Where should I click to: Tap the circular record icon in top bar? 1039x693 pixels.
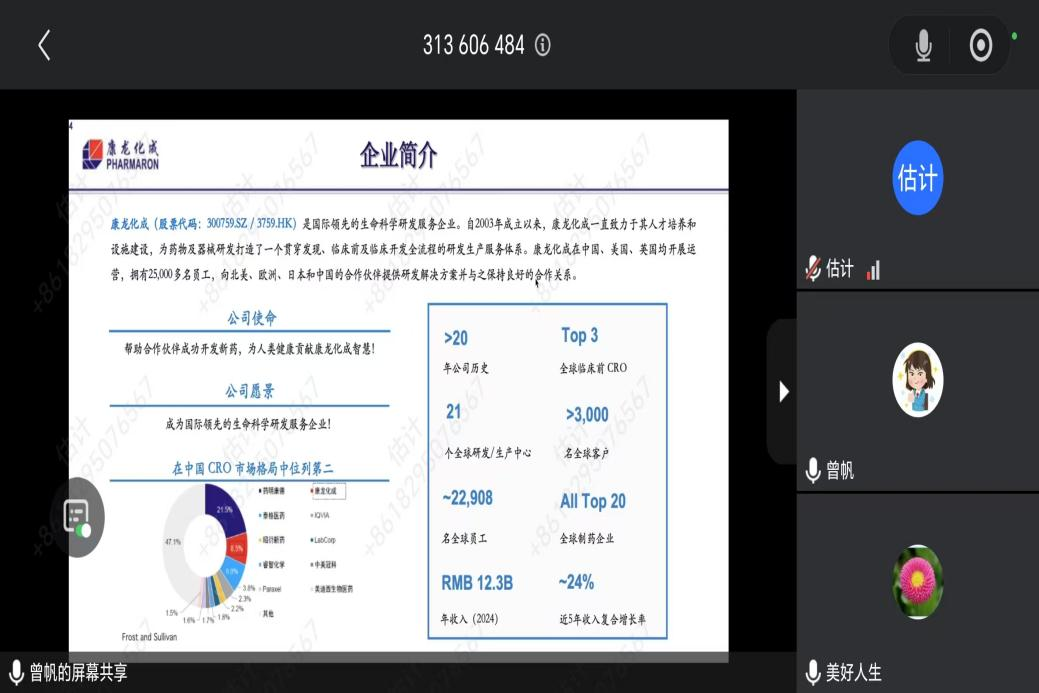coord(980,45)
